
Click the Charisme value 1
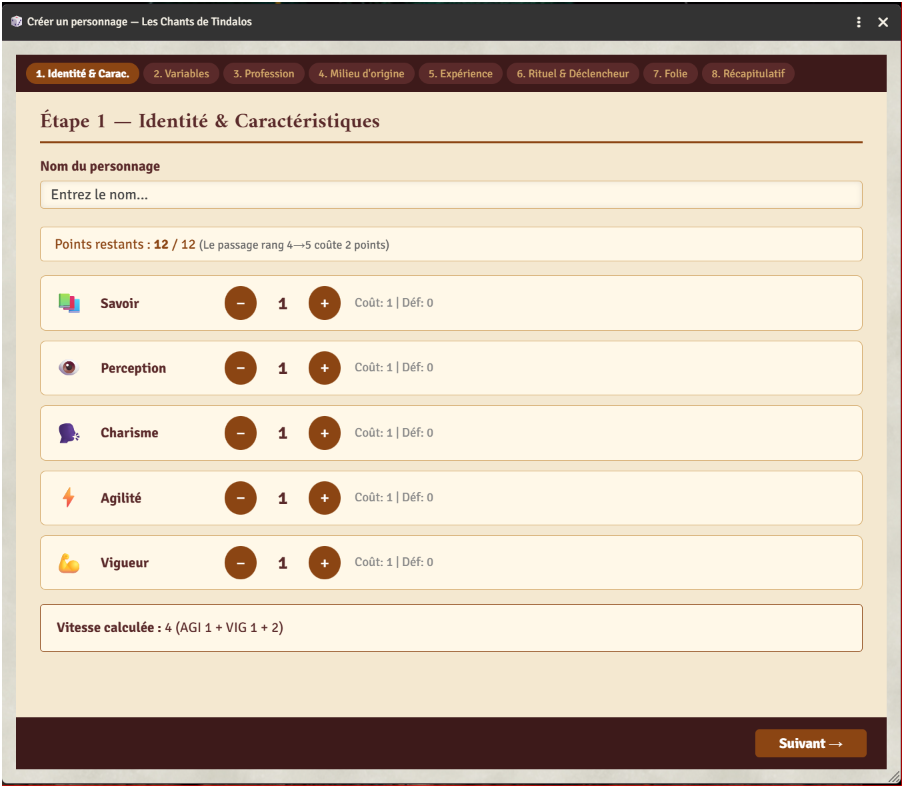(282, 433)
